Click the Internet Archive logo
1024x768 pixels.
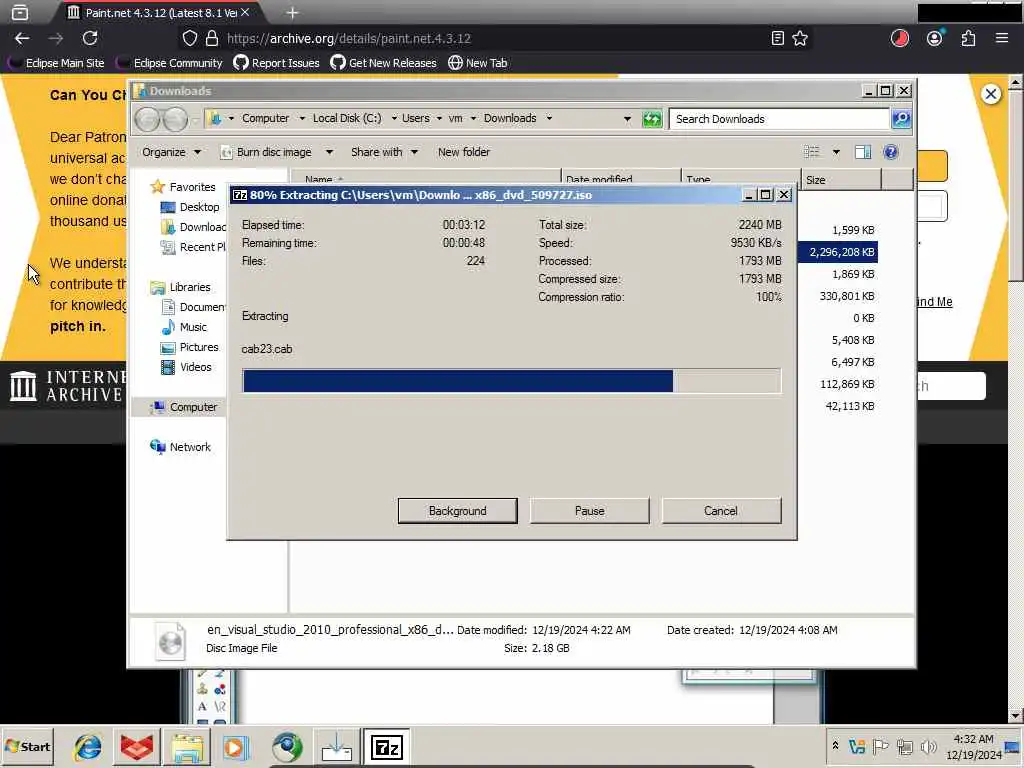coord(66,386)
